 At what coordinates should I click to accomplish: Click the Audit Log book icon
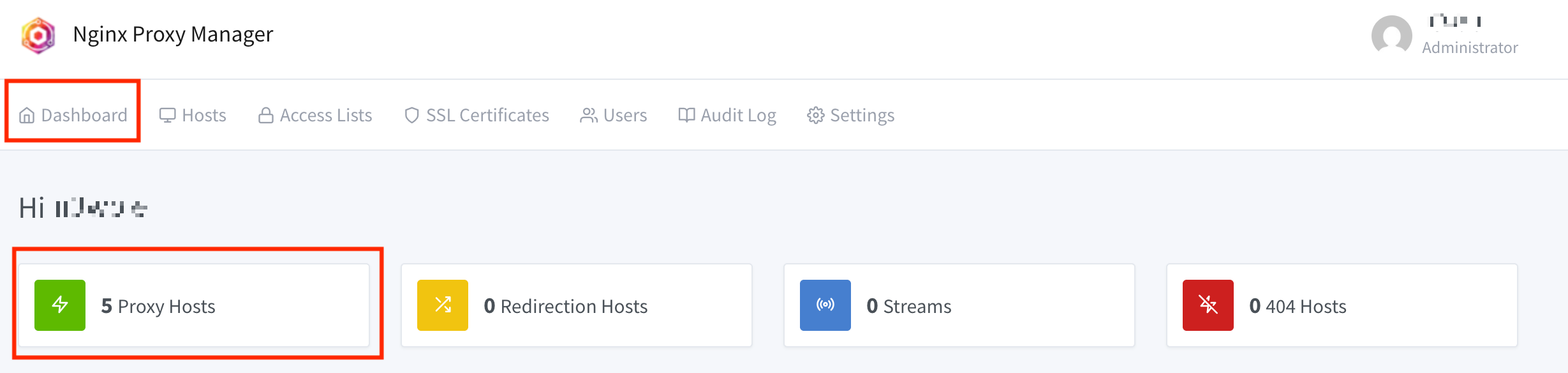tap(686, 115)
